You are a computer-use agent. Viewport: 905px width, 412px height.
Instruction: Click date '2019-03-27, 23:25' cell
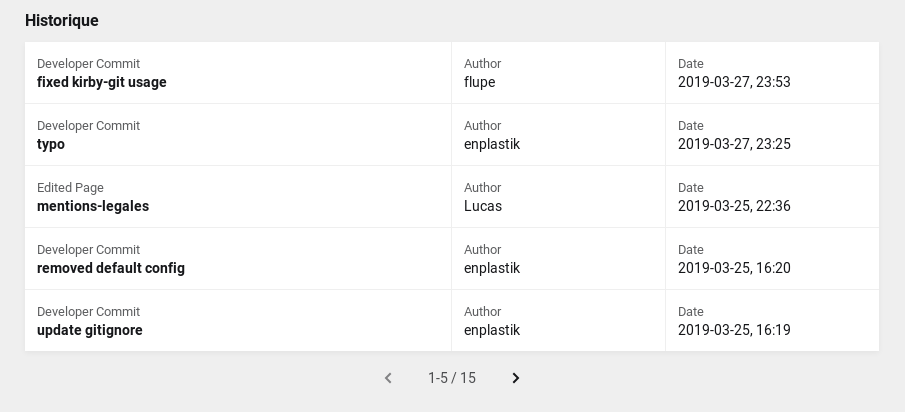point(734,144)
